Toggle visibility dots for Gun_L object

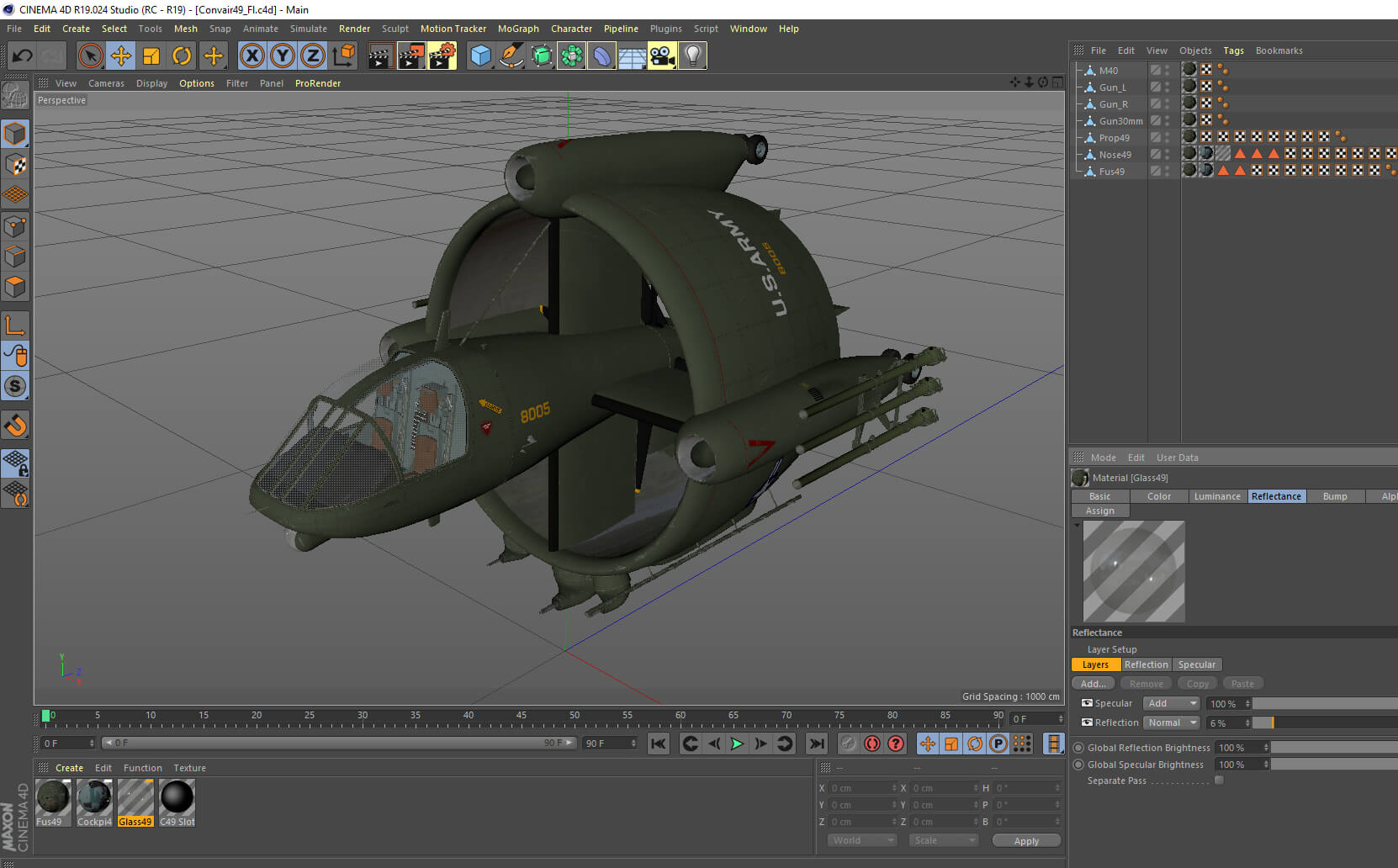click(1167, 87)
